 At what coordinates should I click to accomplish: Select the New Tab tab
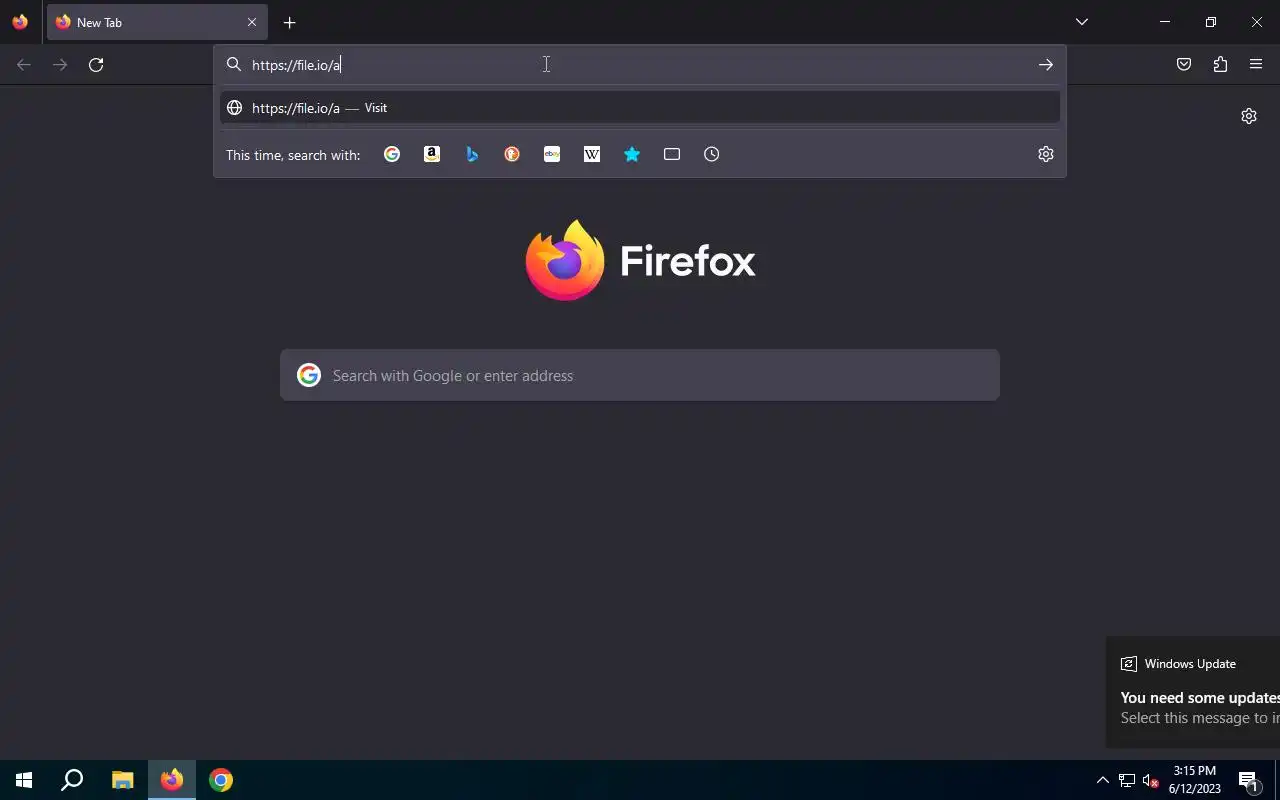(x=157, y=22)
